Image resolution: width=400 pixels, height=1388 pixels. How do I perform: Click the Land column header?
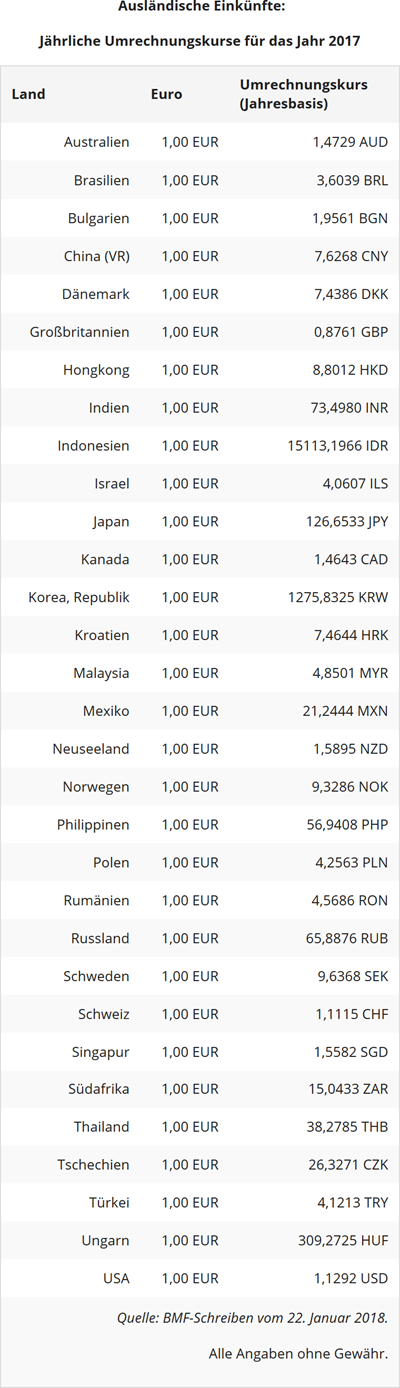[x=28, y=94]
